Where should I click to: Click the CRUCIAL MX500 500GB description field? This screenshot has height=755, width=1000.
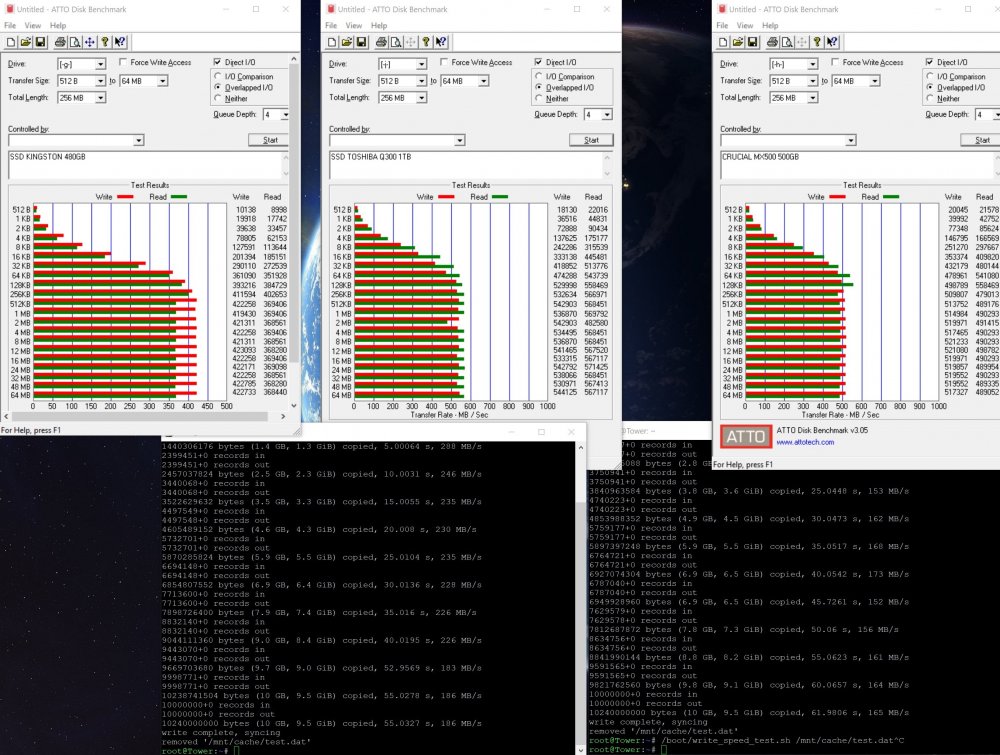tap(858, 165)
